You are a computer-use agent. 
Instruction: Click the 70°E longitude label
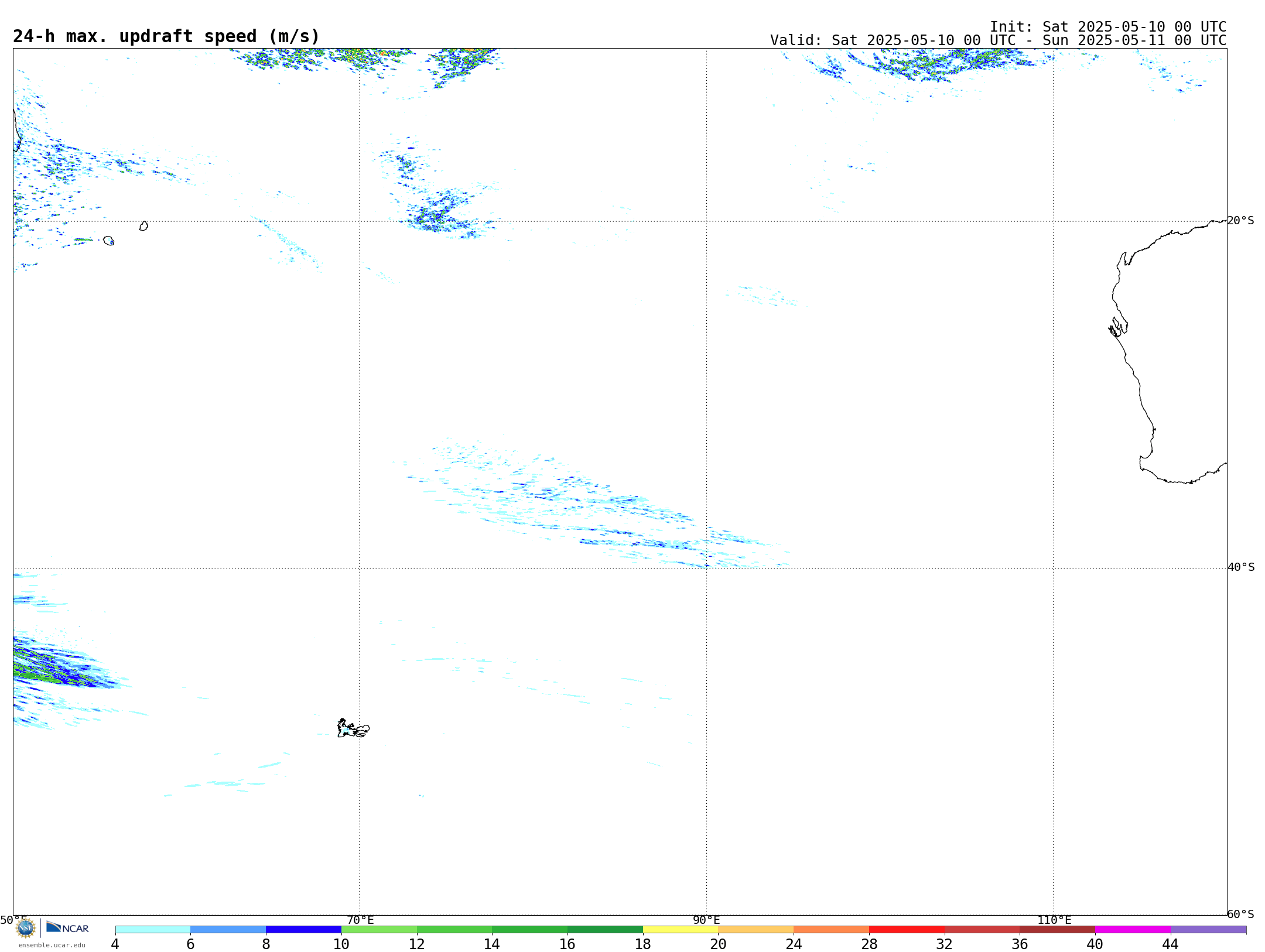pyautogui.click(x=360, y=920)
